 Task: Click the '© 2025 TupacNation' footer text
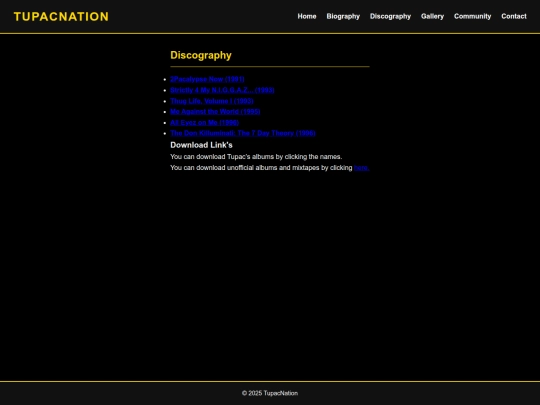270,393
